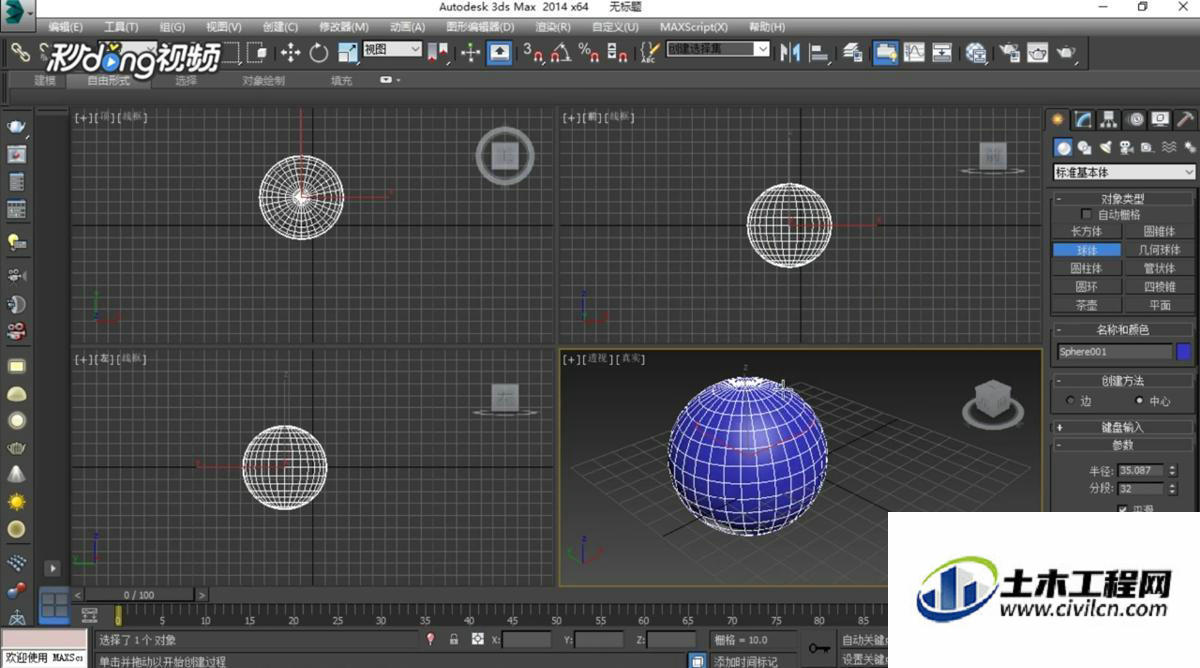Screen dimensions: 1200x668
Task: Select the Rotate tool in main toolbar
Action: [318, 52]
